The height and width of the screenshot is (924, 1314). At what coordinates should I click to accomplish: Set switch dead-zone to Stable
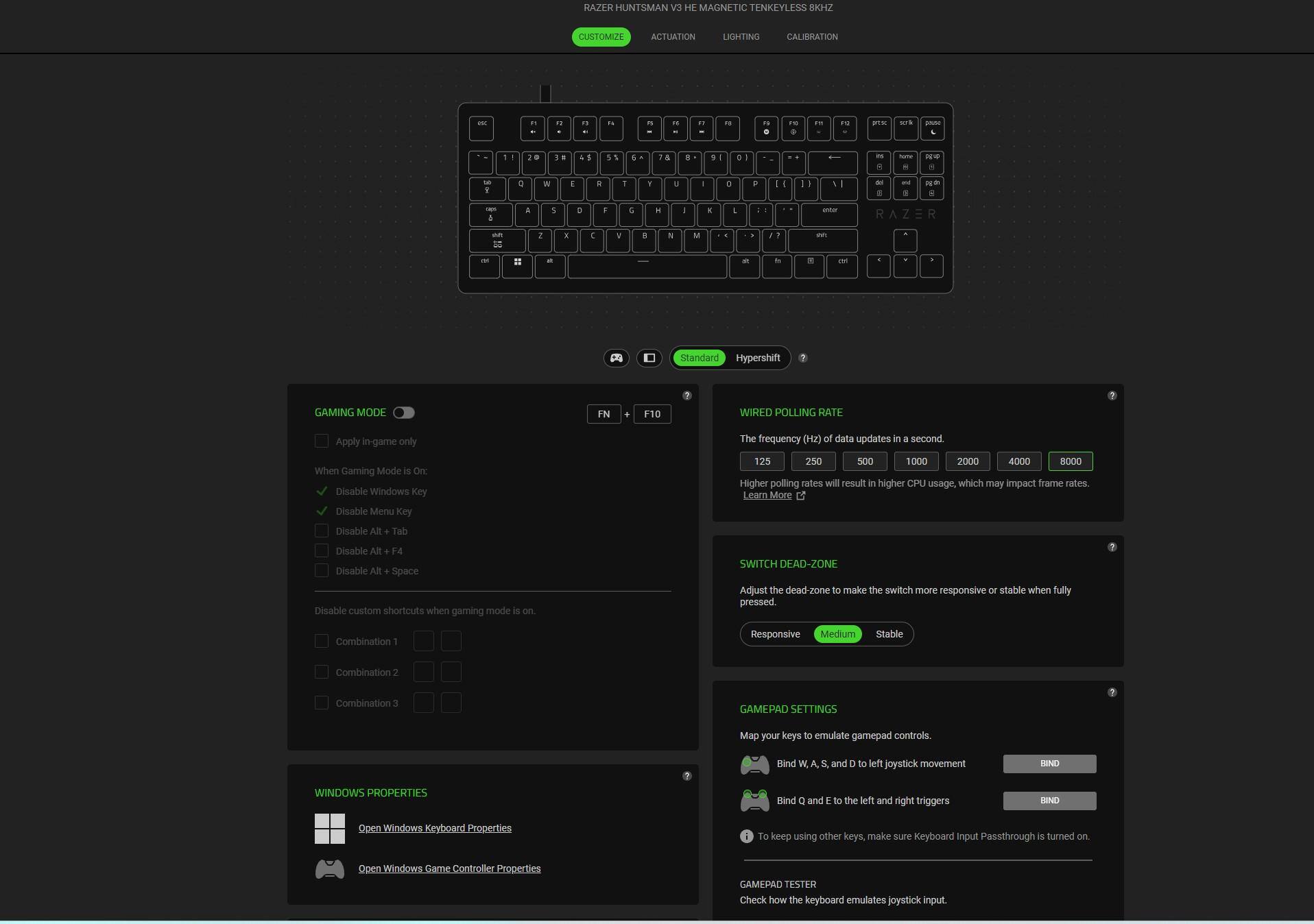pos(889,634)
